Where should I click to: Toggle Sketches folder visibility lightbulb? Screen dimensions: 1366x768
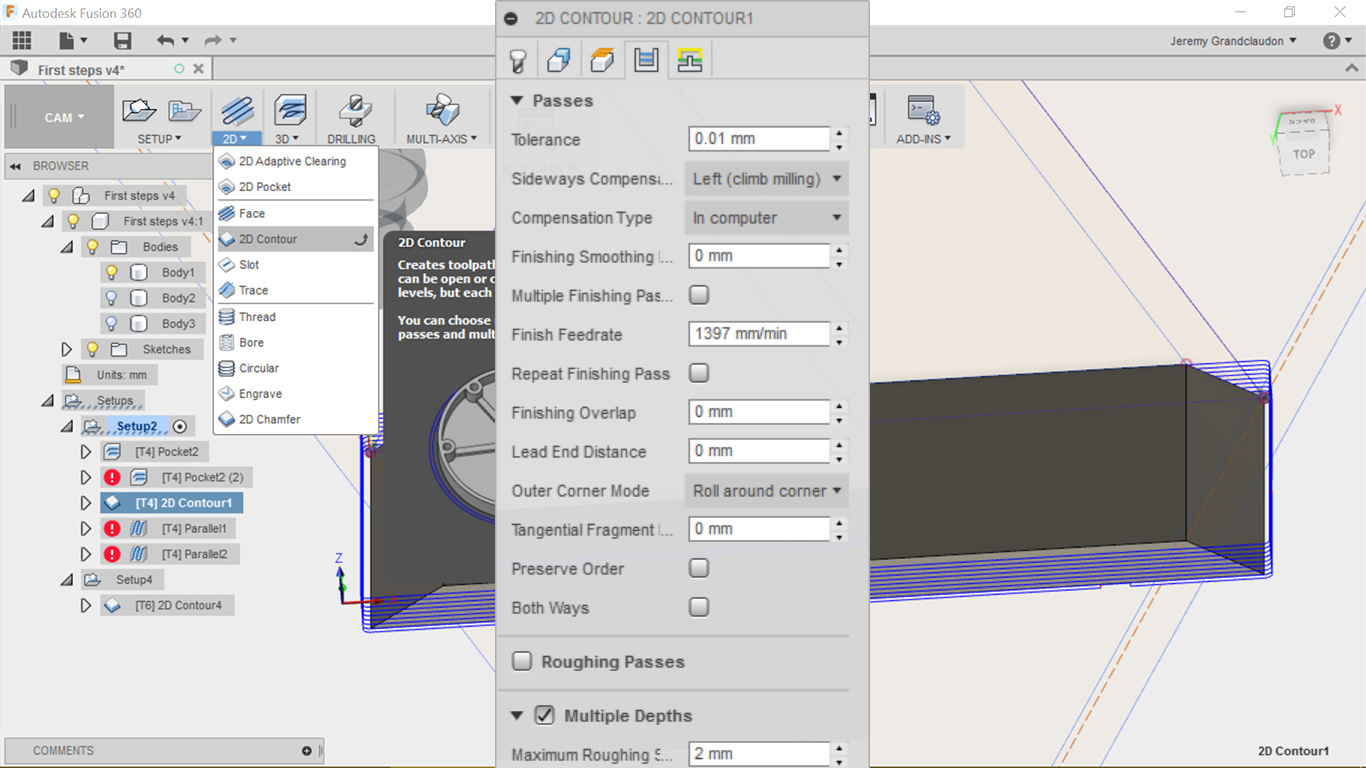coord(92,349)
